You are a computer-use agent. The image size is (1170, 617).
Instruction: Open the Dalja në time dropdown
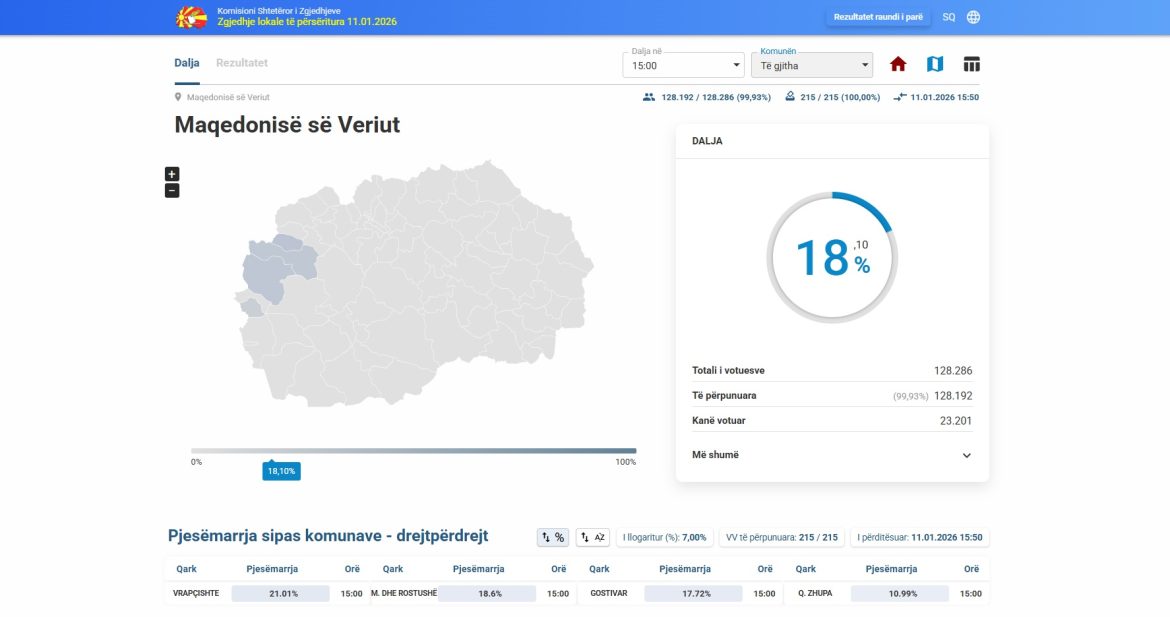click(x=683, y=65)
